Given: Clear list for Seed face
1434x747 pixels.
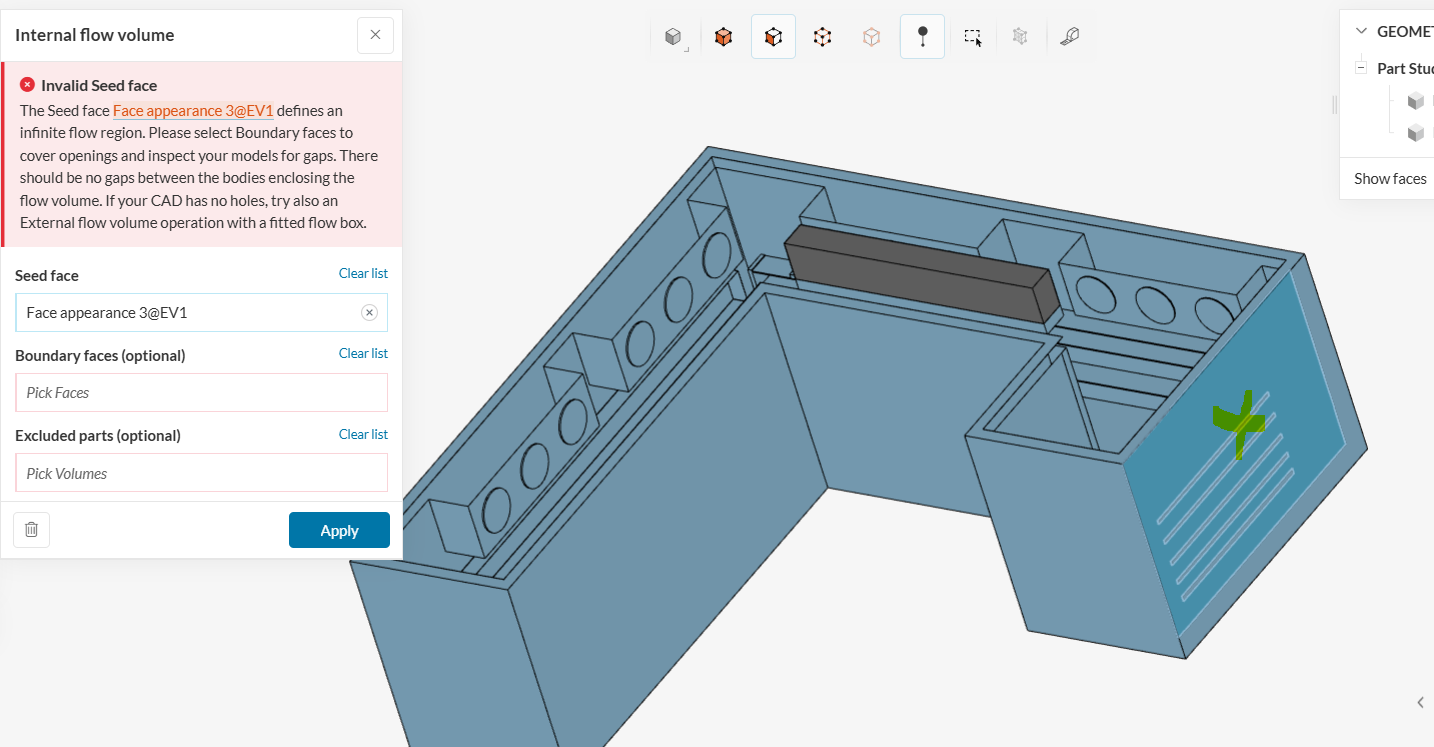Looking at the screenshot, I should (x=363, y=274).
